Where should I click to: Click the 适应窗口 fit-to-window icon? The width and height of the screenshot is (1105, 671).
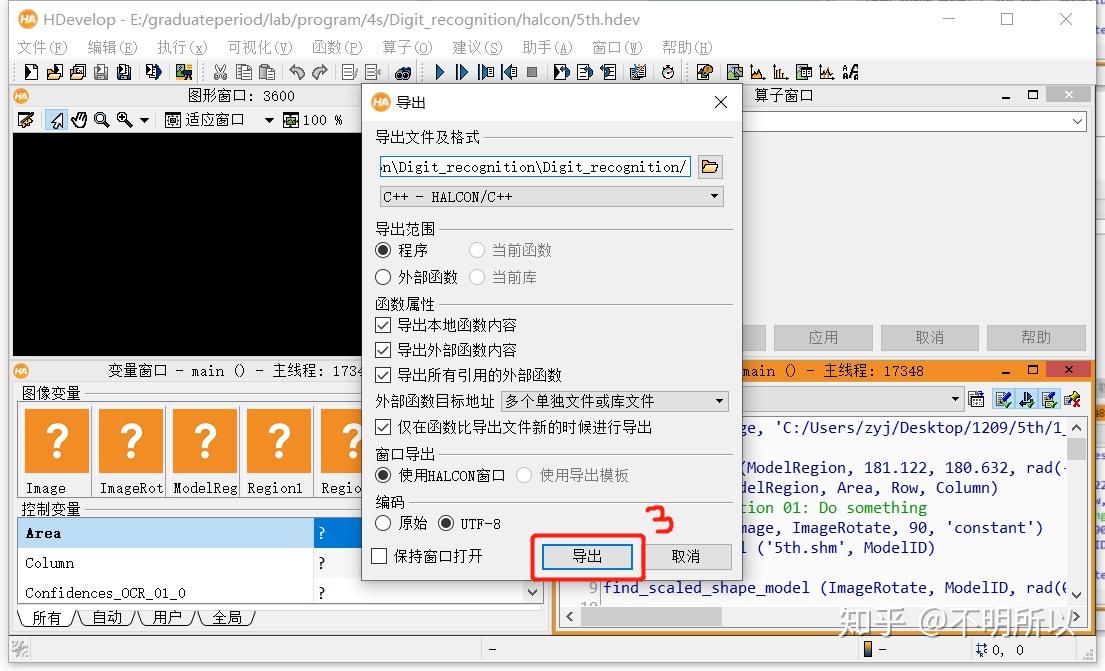(x=172, y=116)
